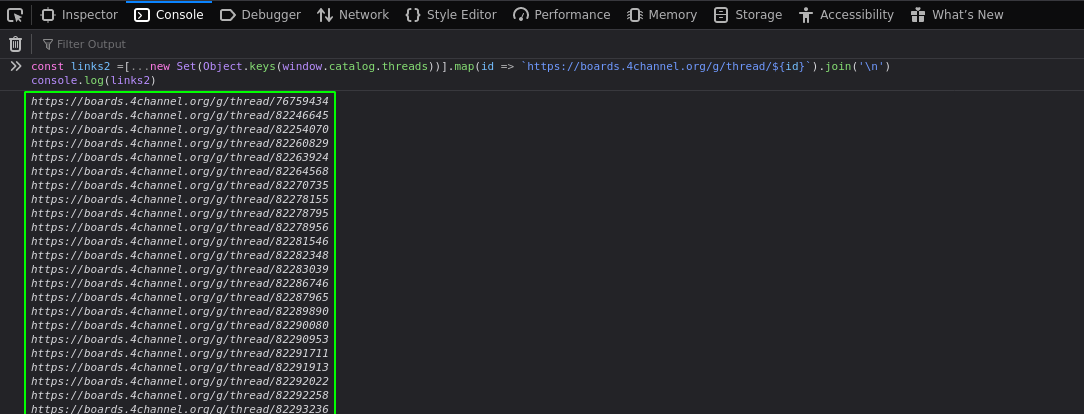Click the console.log(links2) command line

(x=93, y=81)
